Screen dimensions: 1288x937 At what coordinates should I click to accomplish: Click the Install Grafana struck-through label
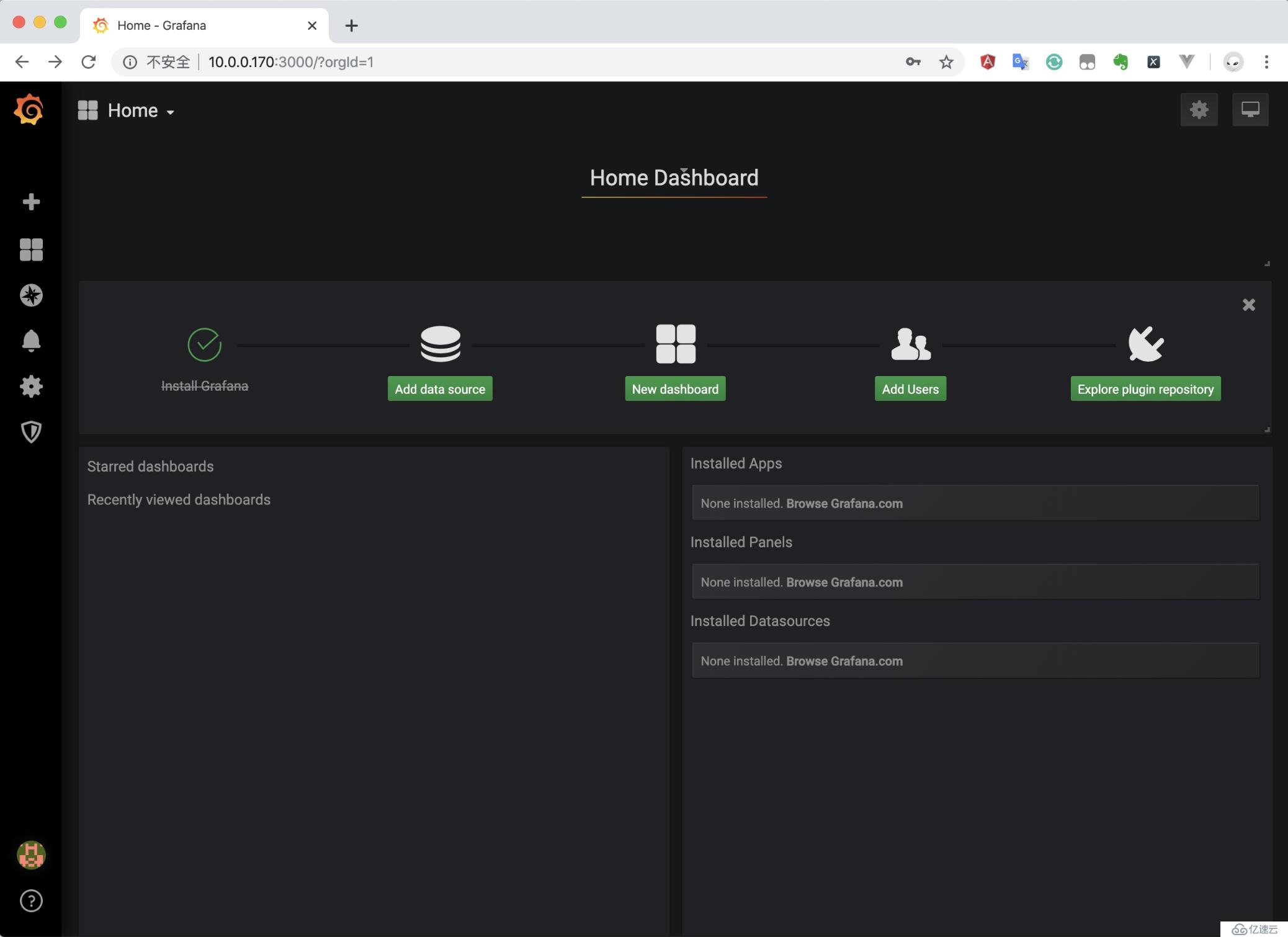click(x=205, y=386)
